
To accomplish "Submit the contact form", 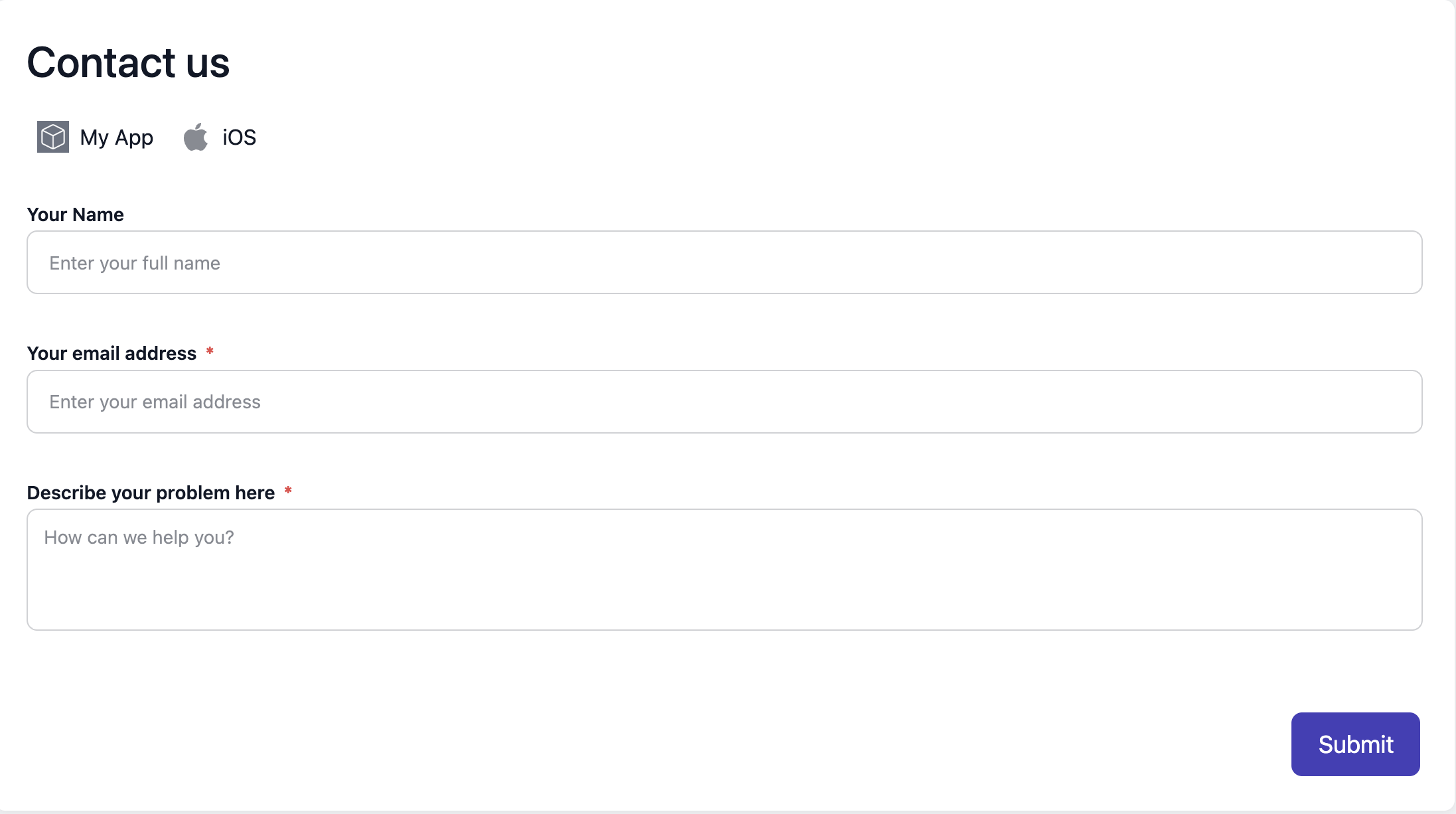I will (x=1356, y=744).
